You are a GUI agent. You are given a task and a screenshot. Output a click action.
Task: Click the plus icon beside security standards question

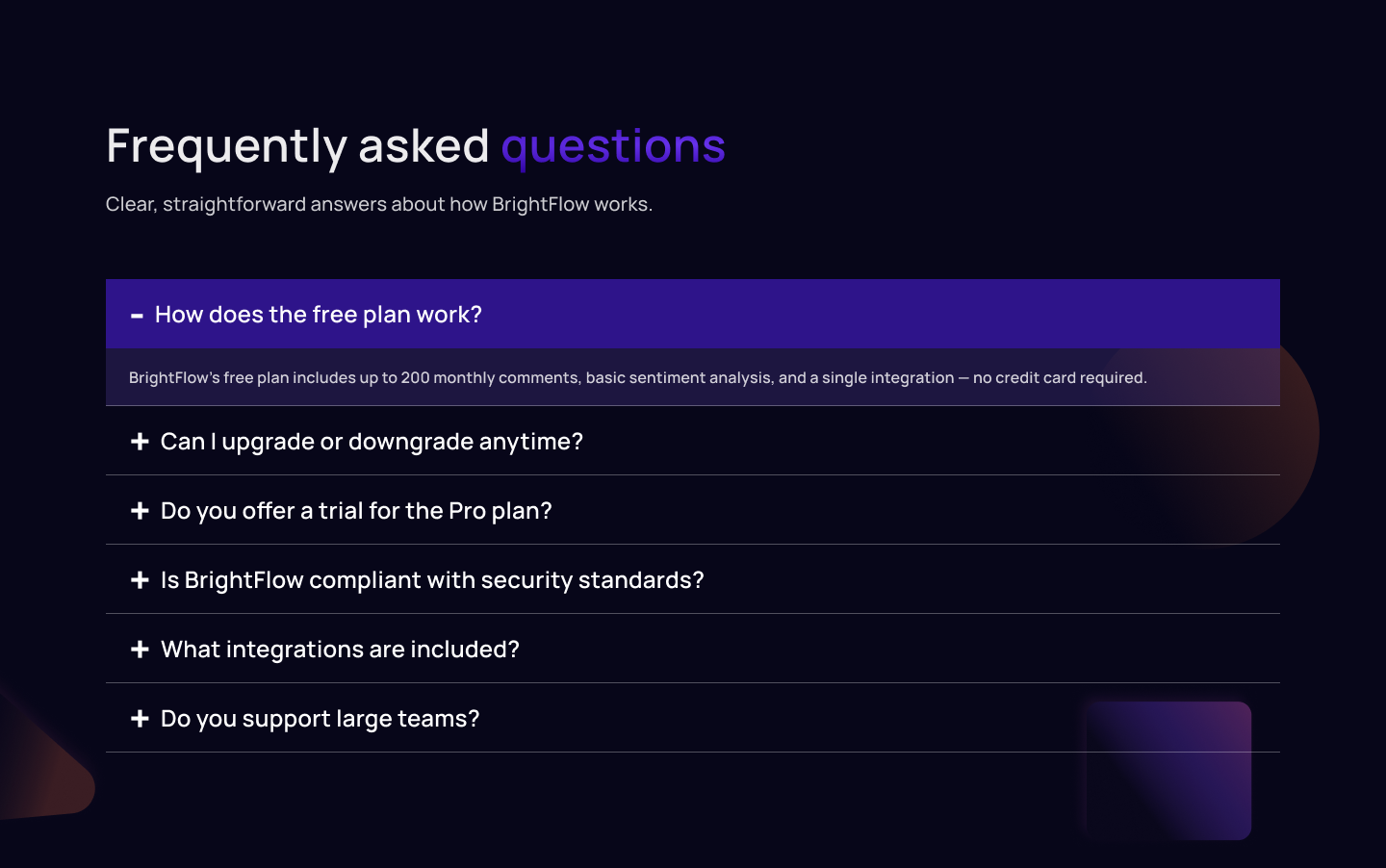point(140,579)
